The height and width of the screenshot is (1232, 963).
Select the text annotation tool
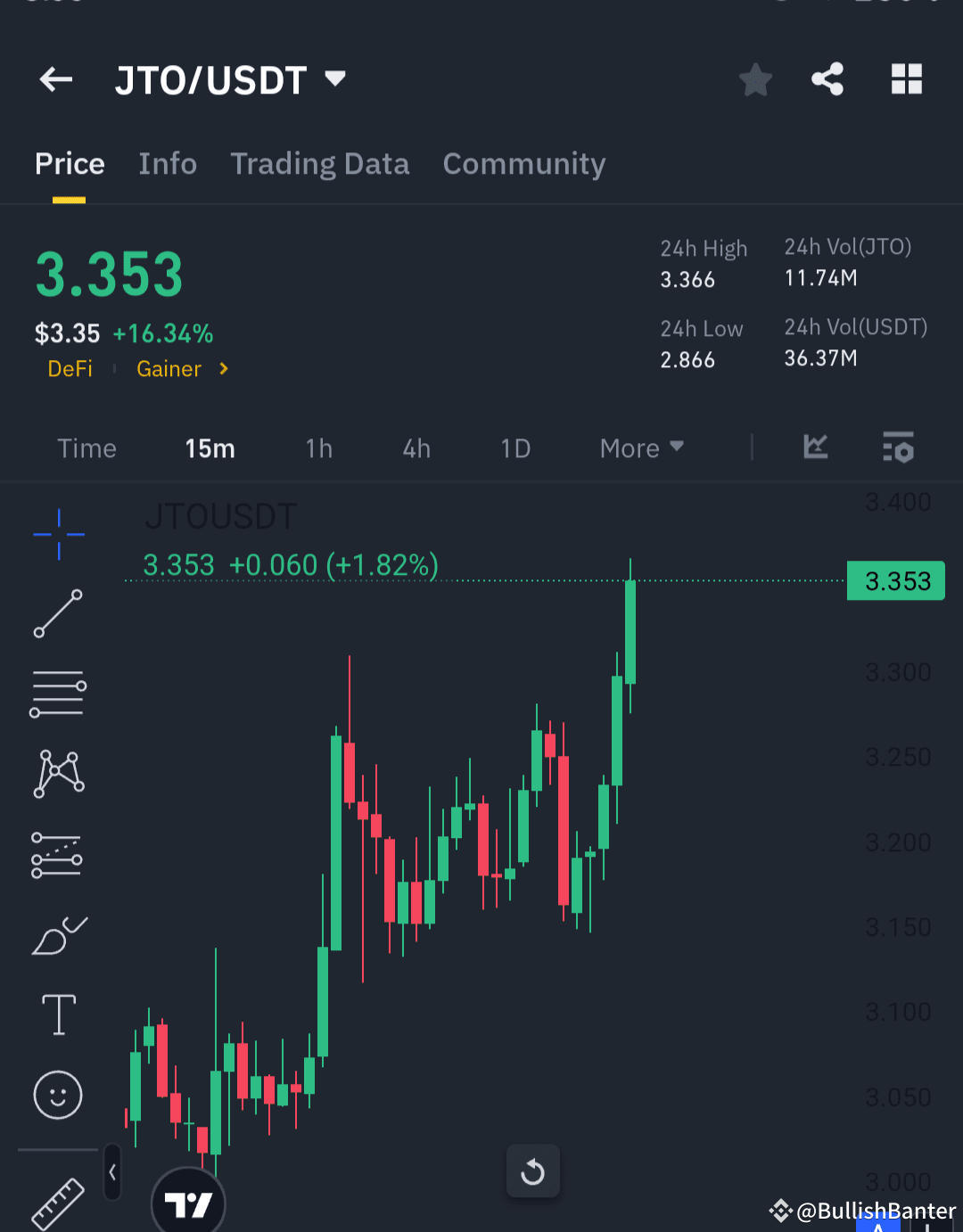(58, 1014)
